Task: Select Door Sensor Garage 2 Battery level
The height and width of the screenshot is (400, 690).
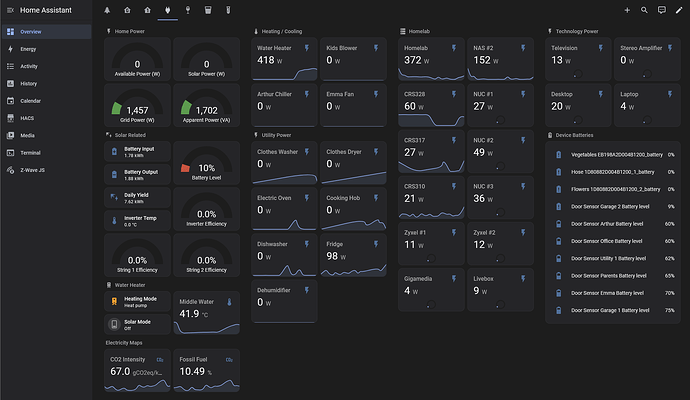Action: [x=613, y=206]
